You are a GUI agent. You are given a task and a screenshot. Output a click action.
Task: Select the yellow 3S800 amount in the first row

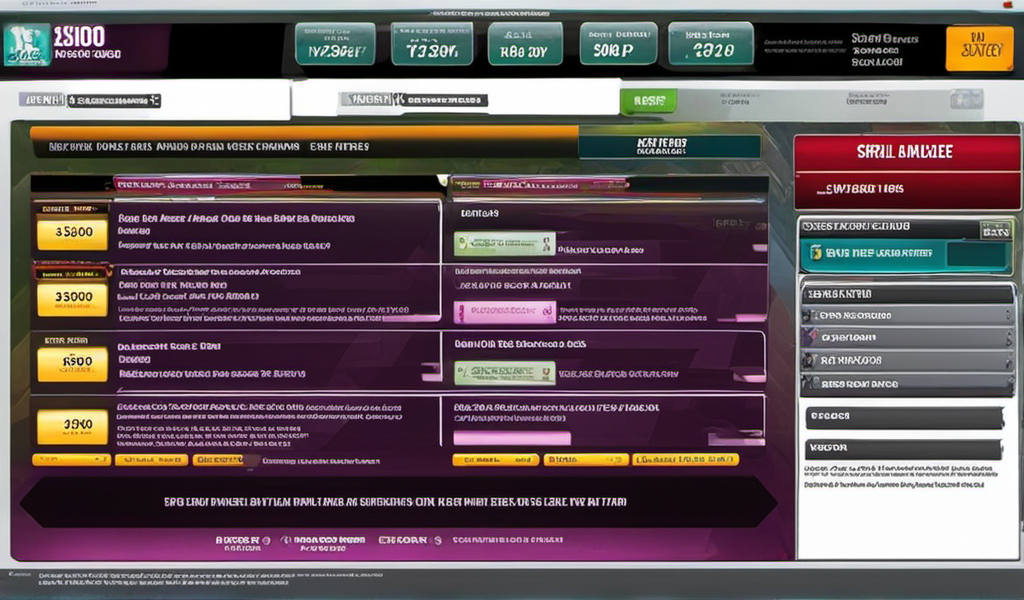(72, 233)
